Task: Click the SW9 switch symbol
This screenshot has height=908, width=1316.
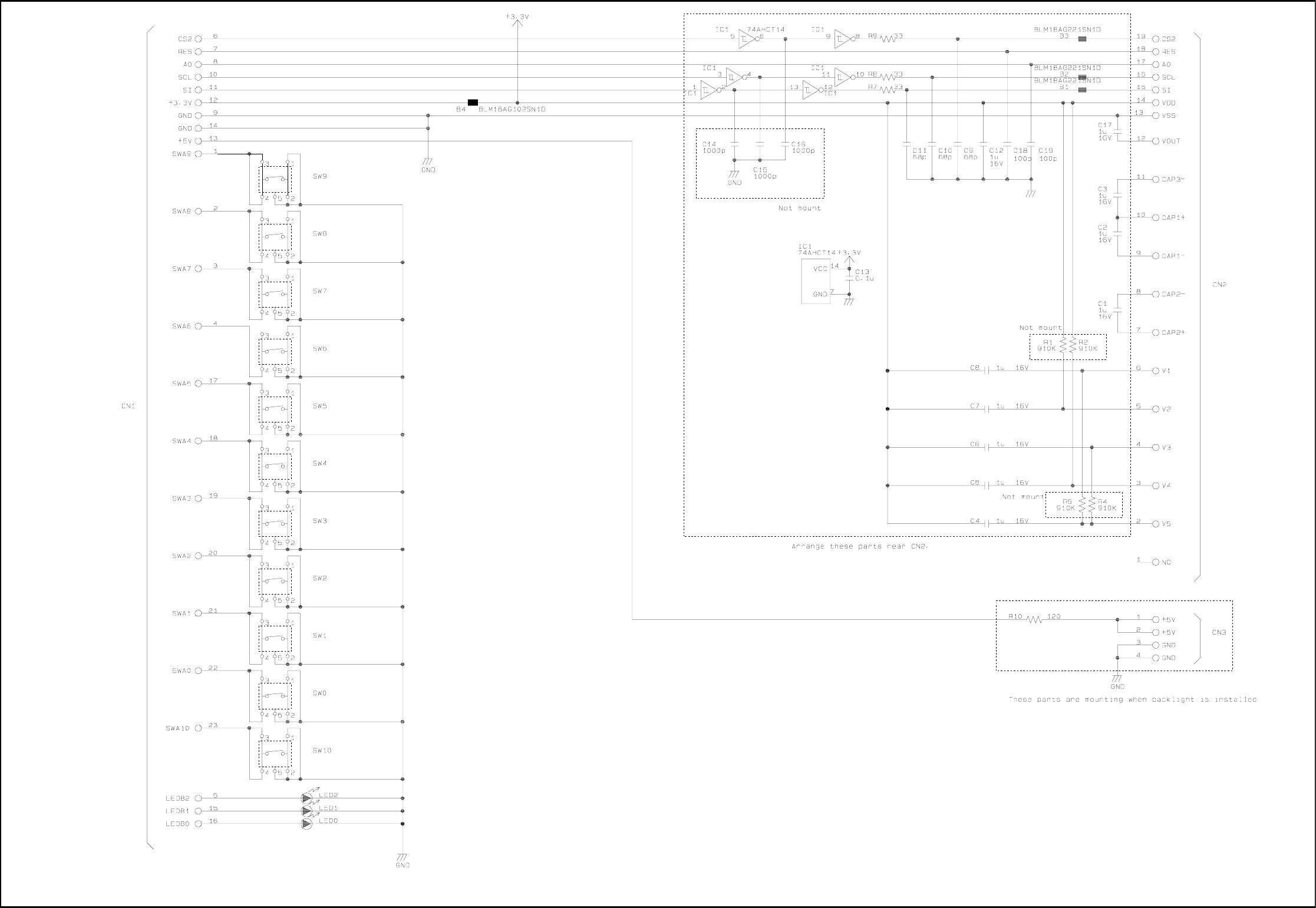Action: point(275,179)
